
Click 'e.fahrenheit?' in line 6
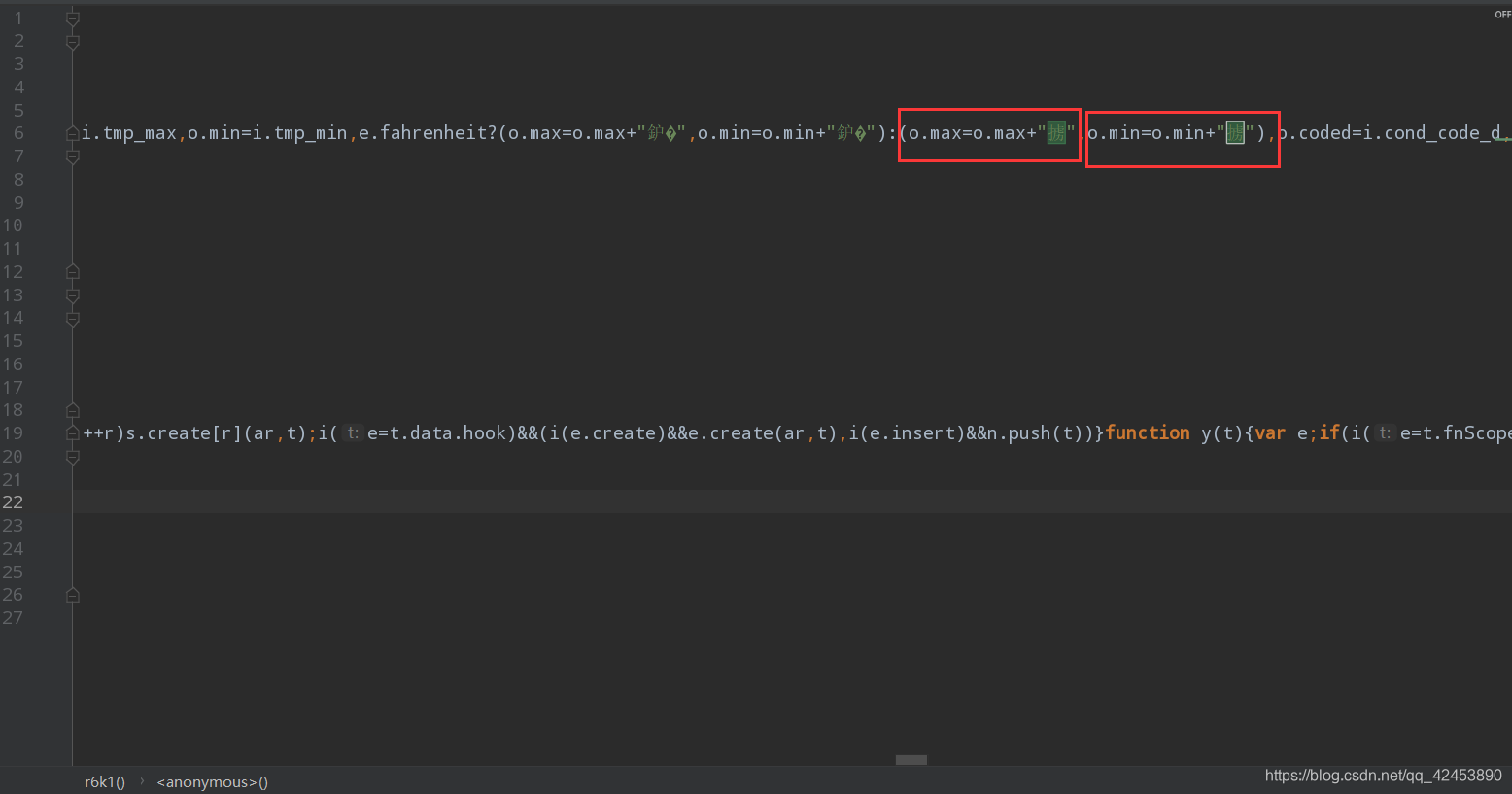(428, 133)
